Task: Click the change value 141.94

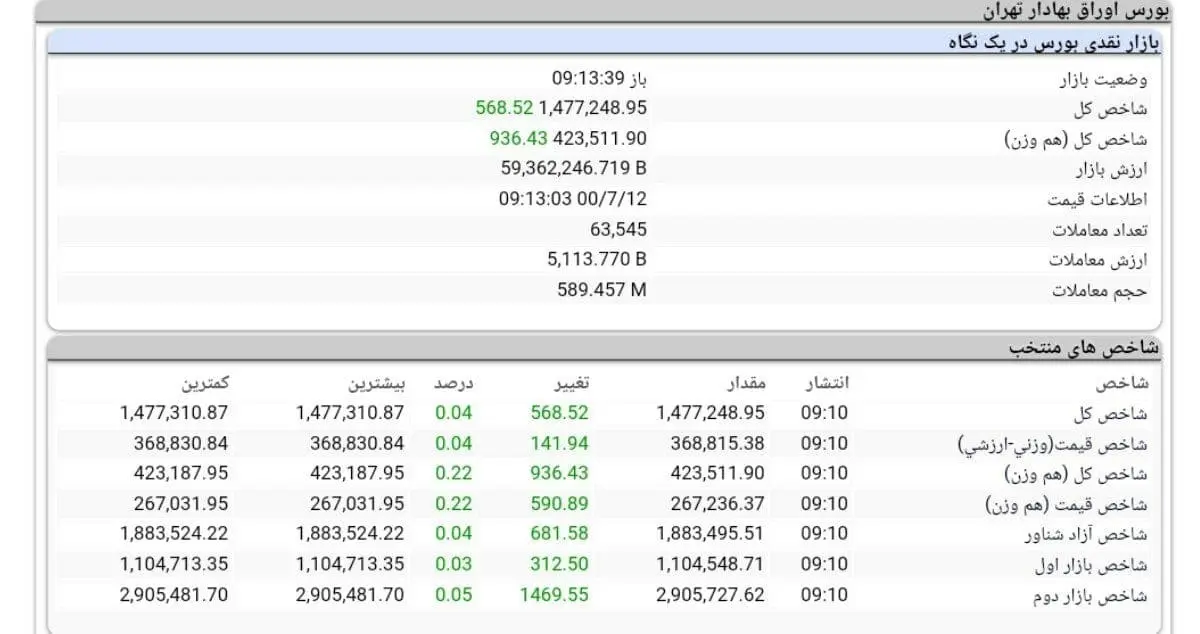Action: 559,443
